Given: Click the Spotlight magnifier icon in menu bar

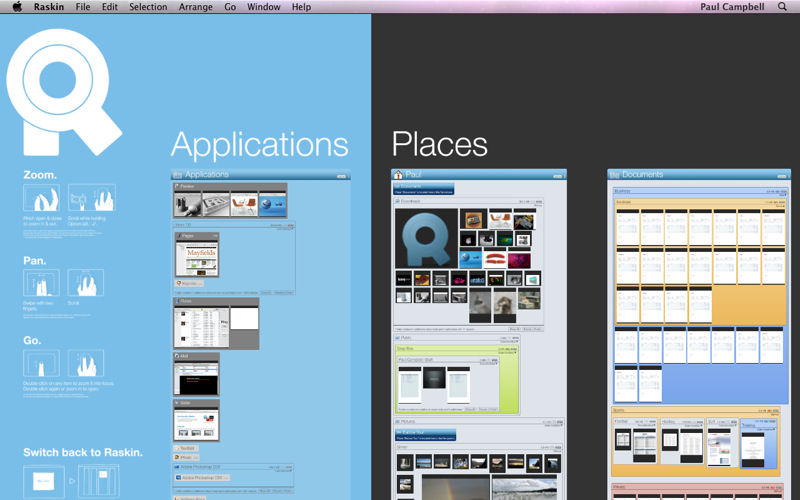Looking at the screenshot, I should pyautogui.click(x=782, y=7).
